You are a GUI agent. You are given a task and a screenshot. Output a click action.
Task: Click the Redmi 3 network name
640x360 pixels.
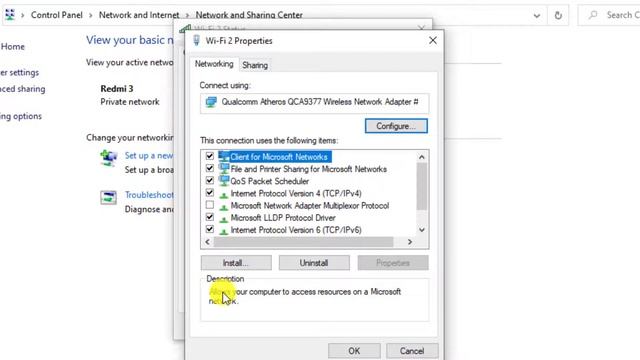117,89
